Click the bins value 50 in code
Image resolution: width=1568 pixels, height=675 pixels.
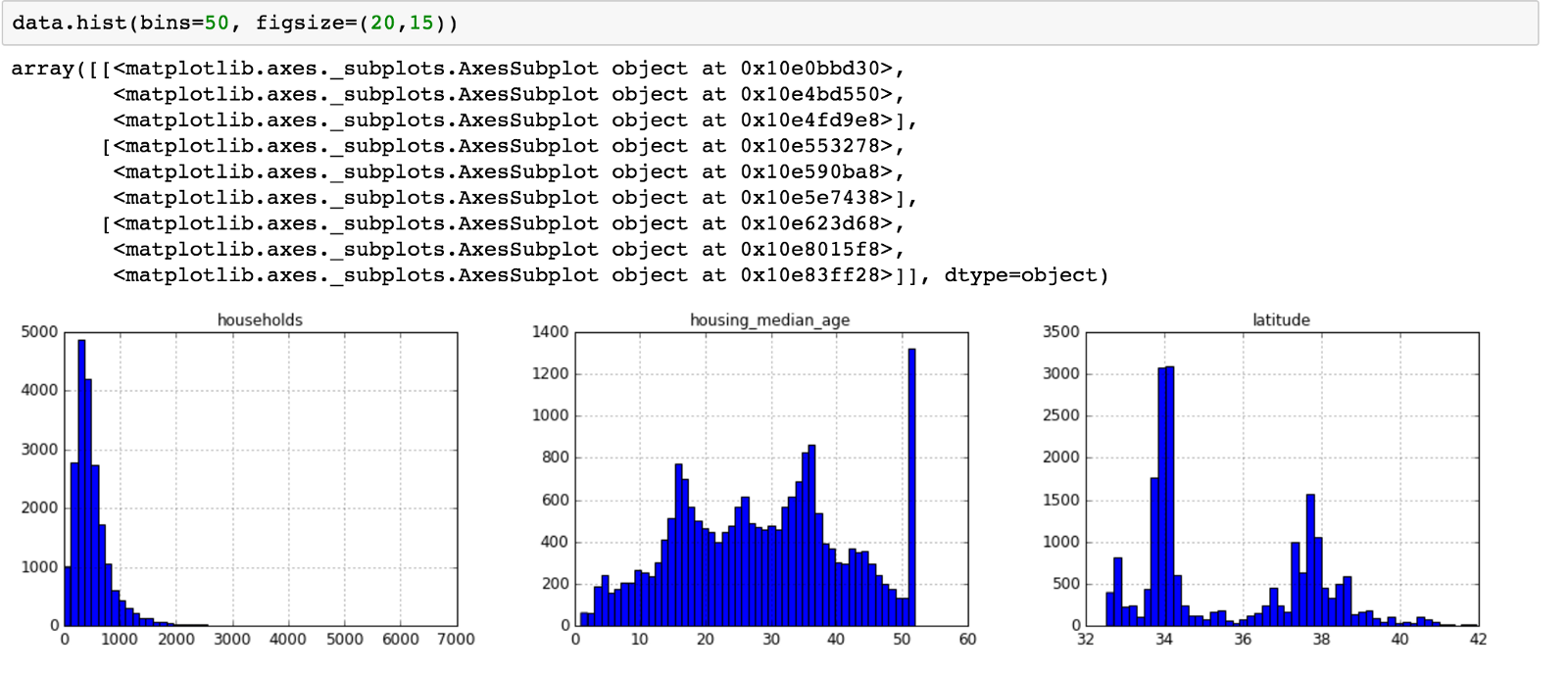point(216,23)
